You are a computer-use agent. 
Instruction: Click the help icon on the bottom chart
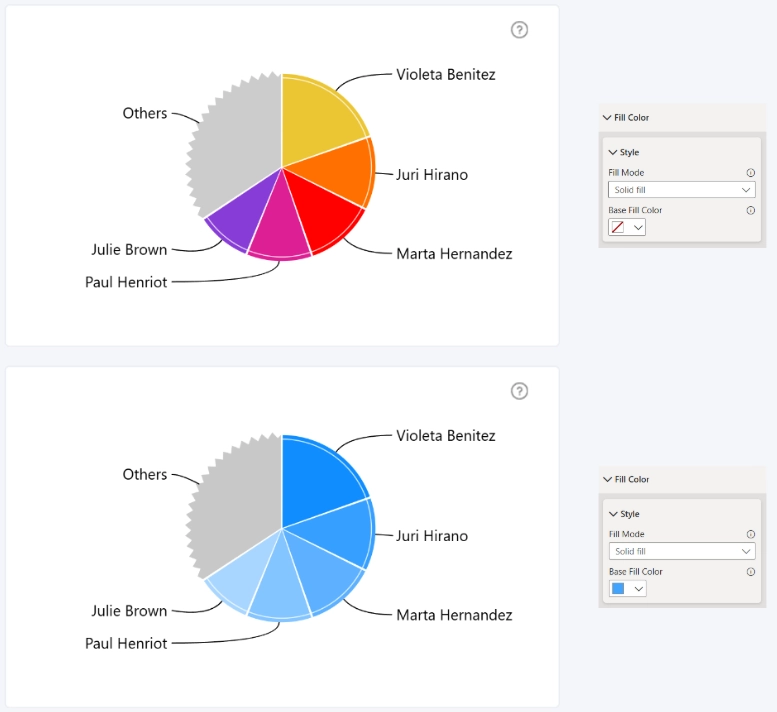click(x=519, y=391)
